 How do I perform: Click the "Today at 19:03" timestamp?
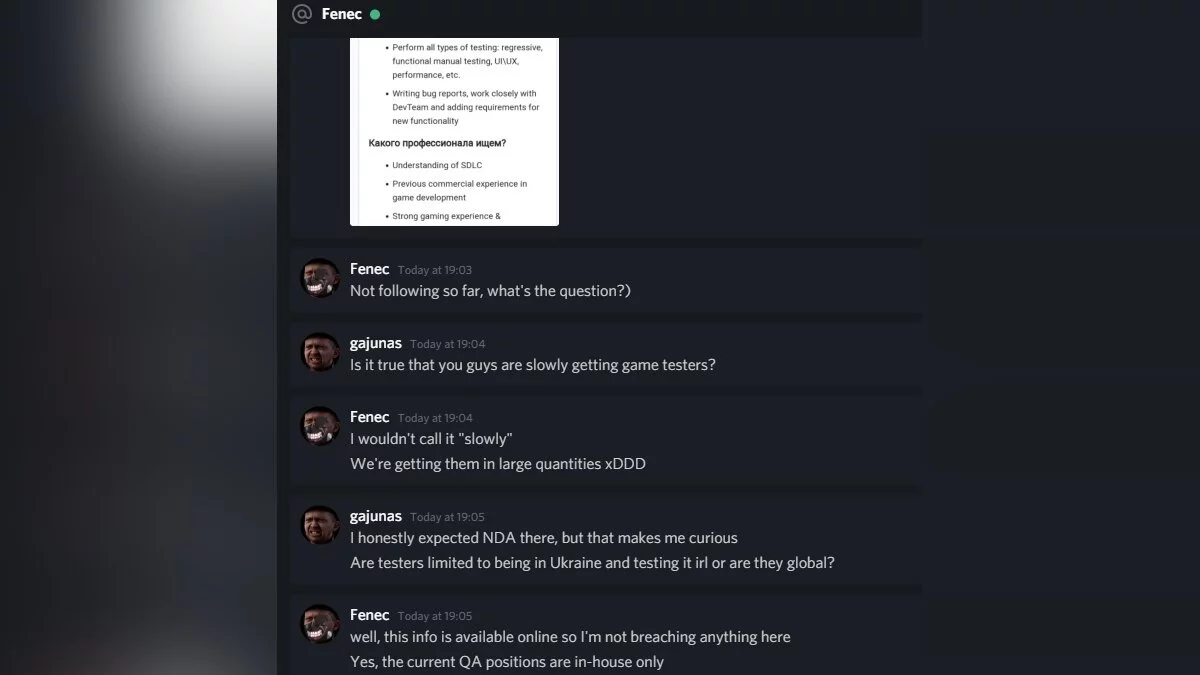click(x=435, y=270)
